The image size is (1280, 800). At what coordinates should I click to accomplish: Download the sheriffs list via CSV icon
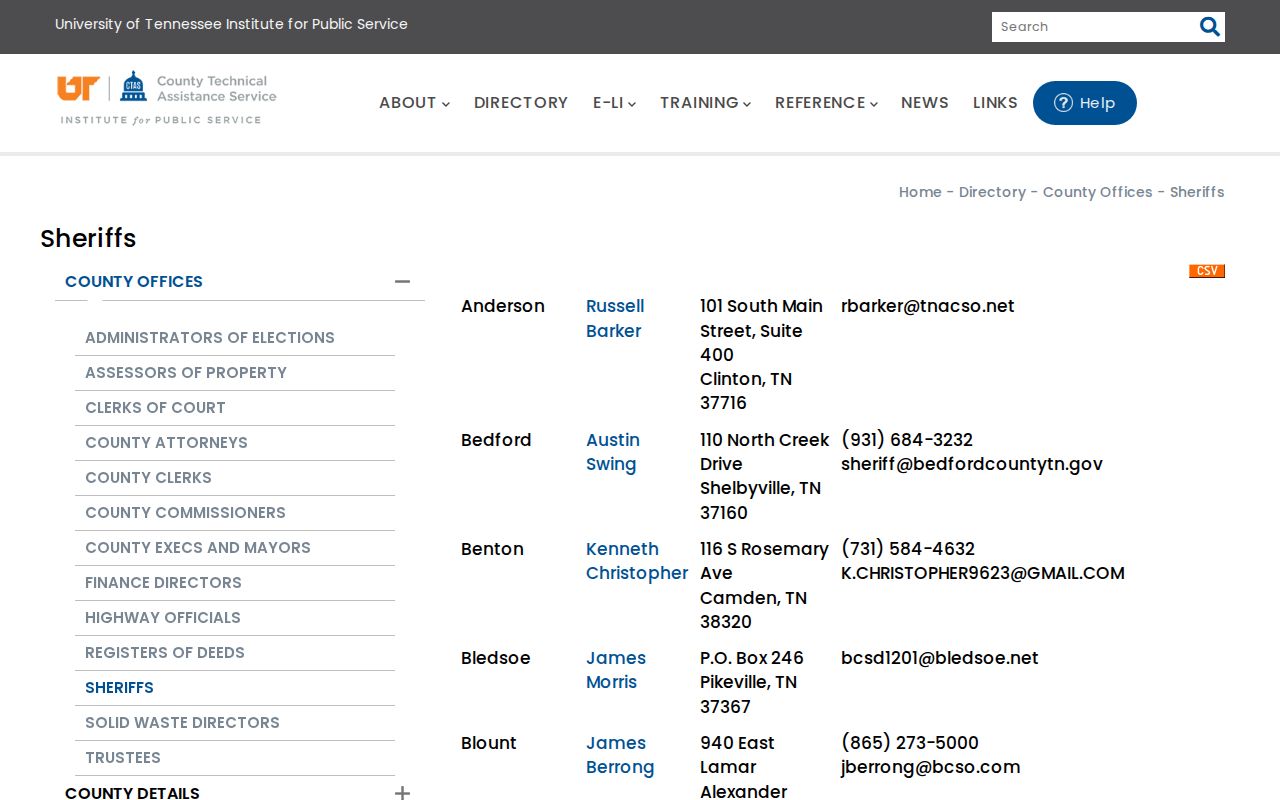tap(1206, 271)
